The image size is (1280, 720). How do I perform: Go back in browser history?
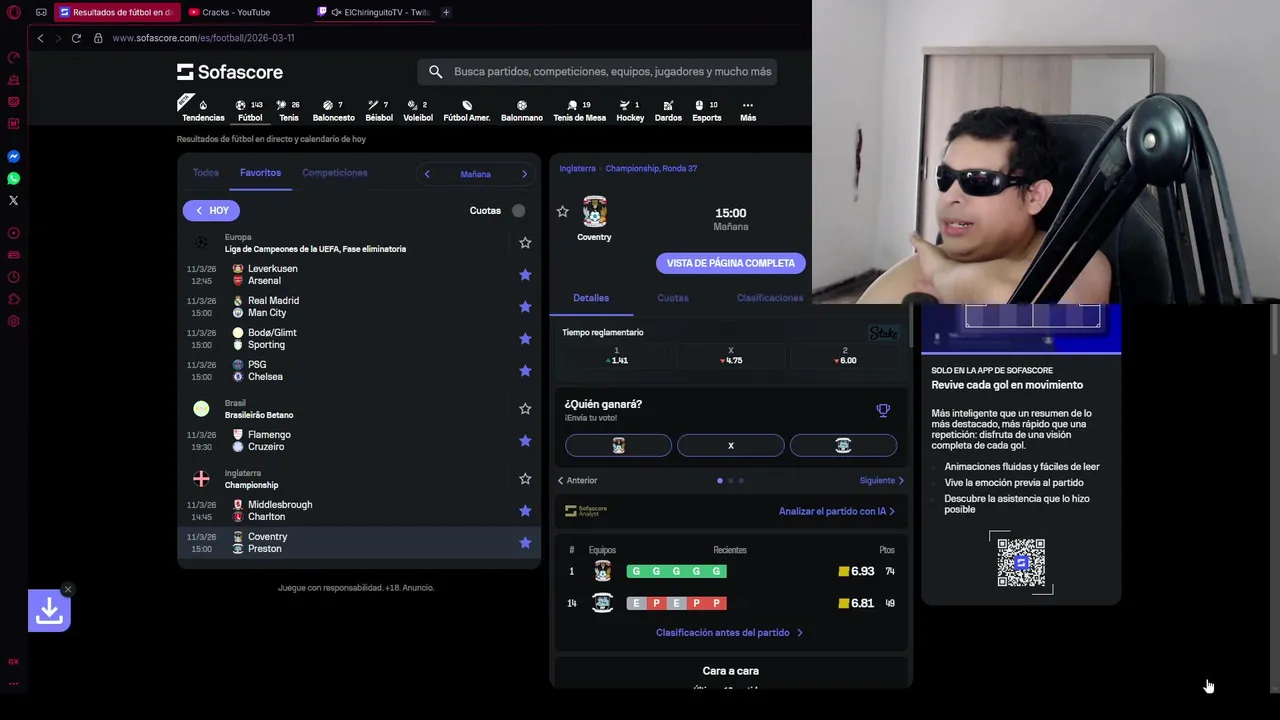click(x=40, y=38)
